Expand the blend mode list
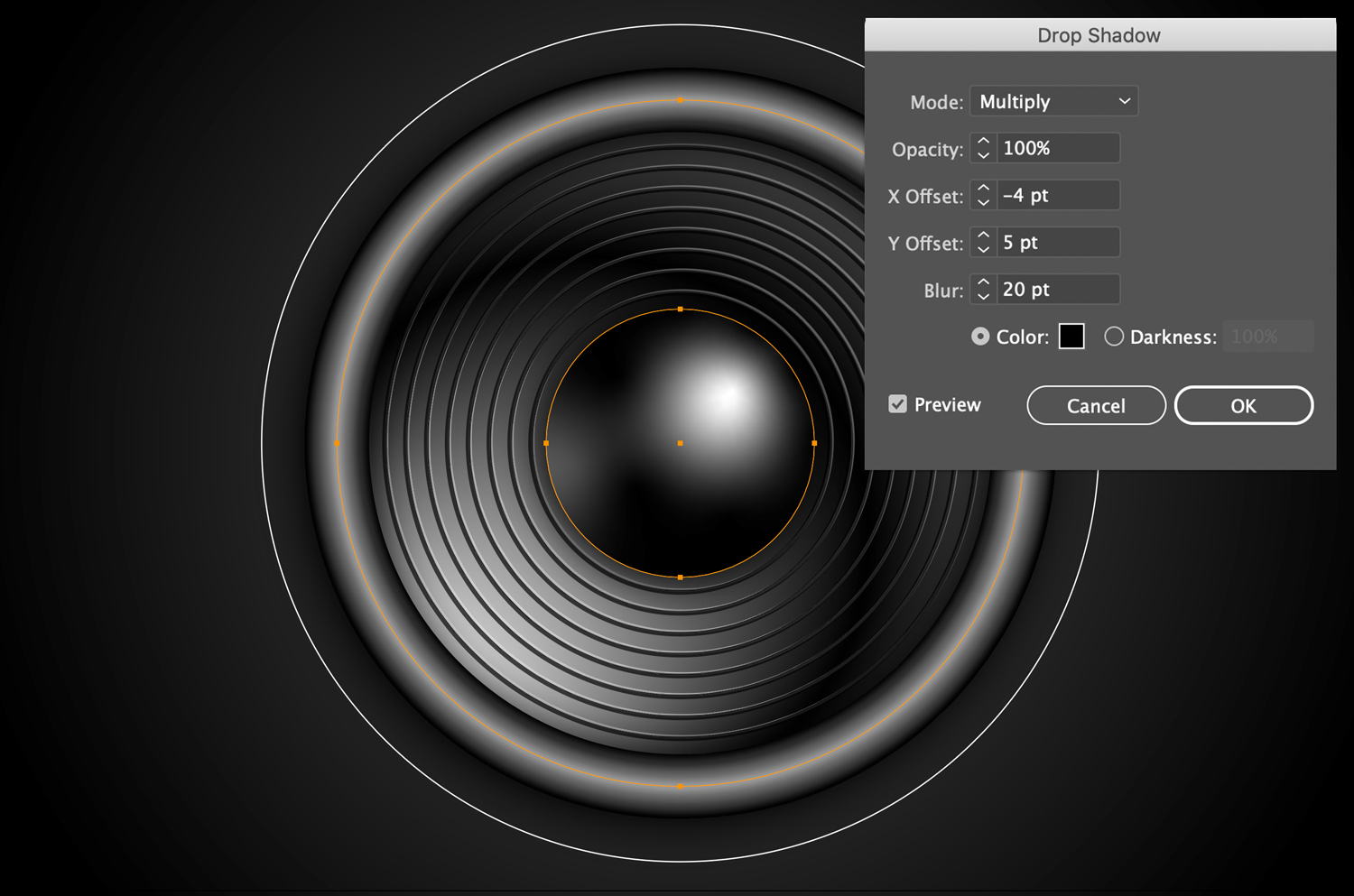This screenshot has width=1354, height=896. pos(1053,101)
